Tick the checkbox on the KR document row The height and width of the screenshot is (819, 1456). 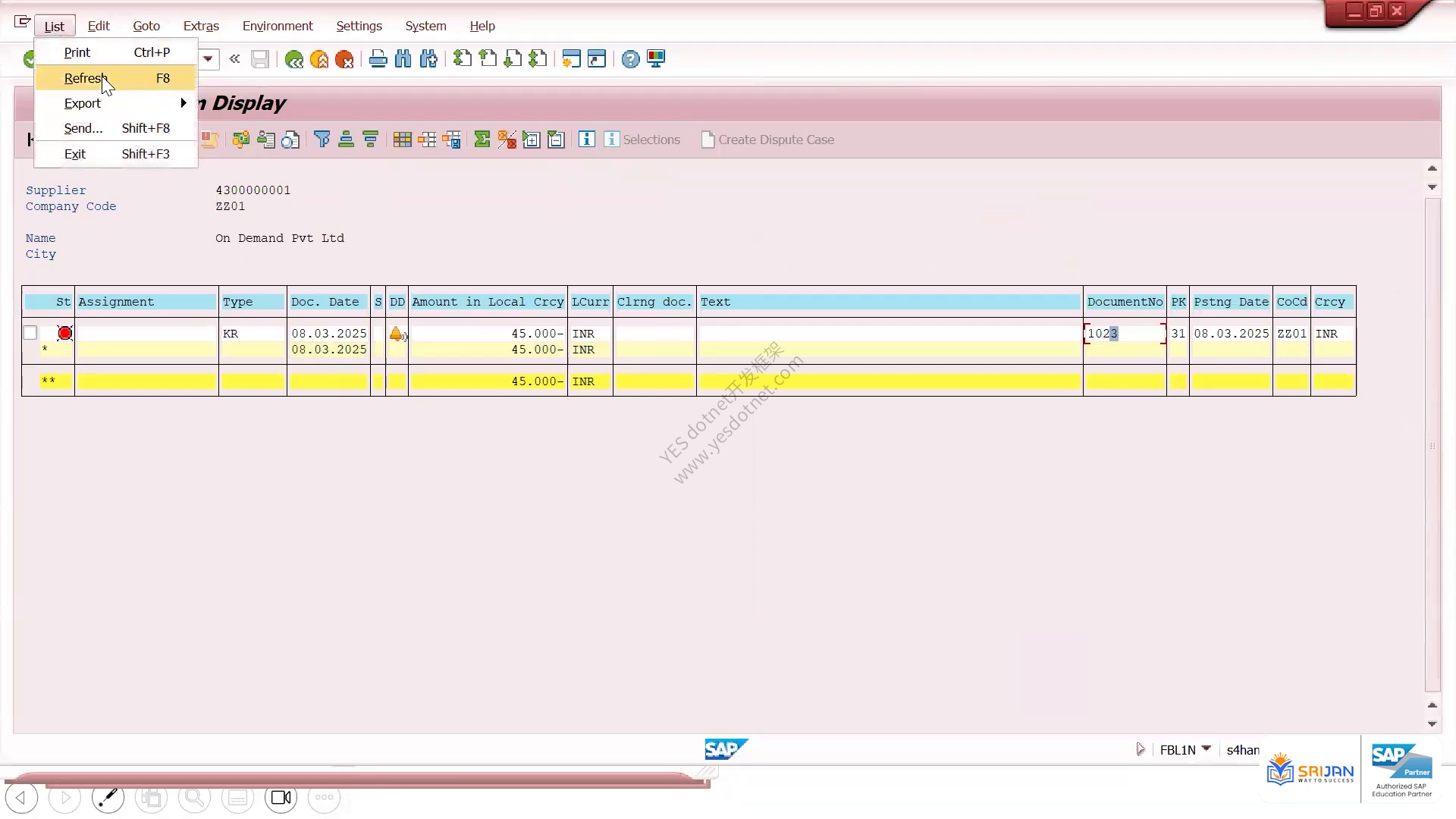click(30, 333)
